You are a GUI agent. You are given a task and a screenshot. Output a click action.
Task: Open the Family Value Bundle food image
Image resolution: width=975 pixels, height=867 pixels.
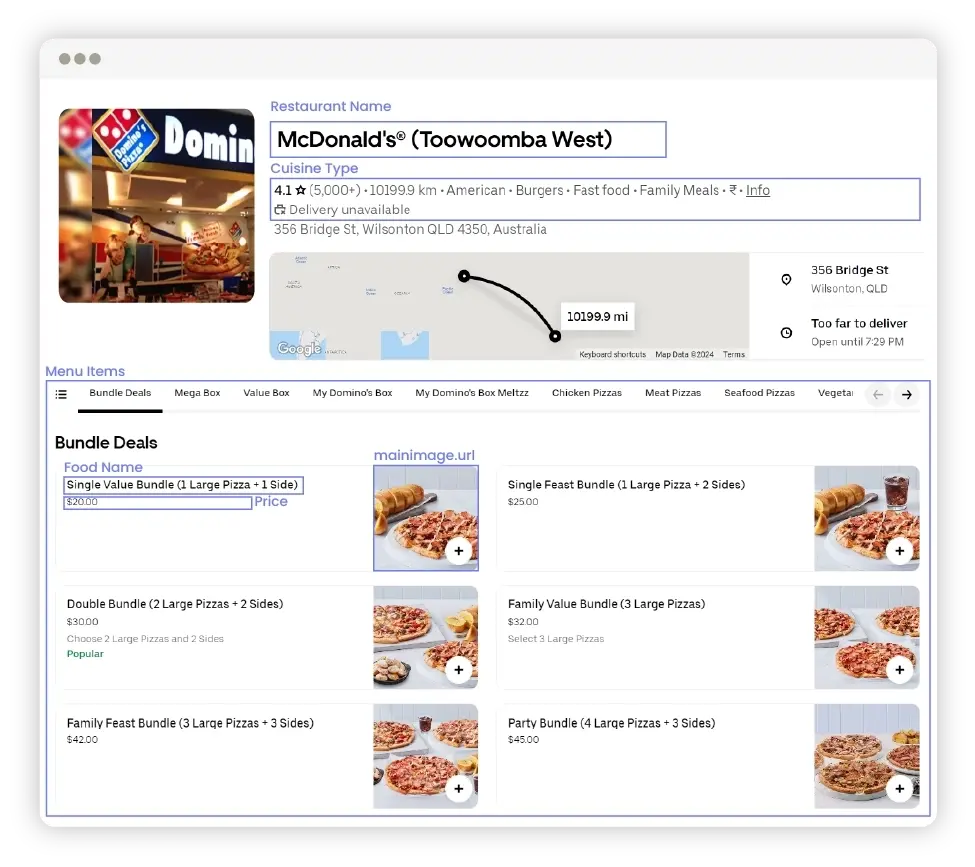[867, 637]
